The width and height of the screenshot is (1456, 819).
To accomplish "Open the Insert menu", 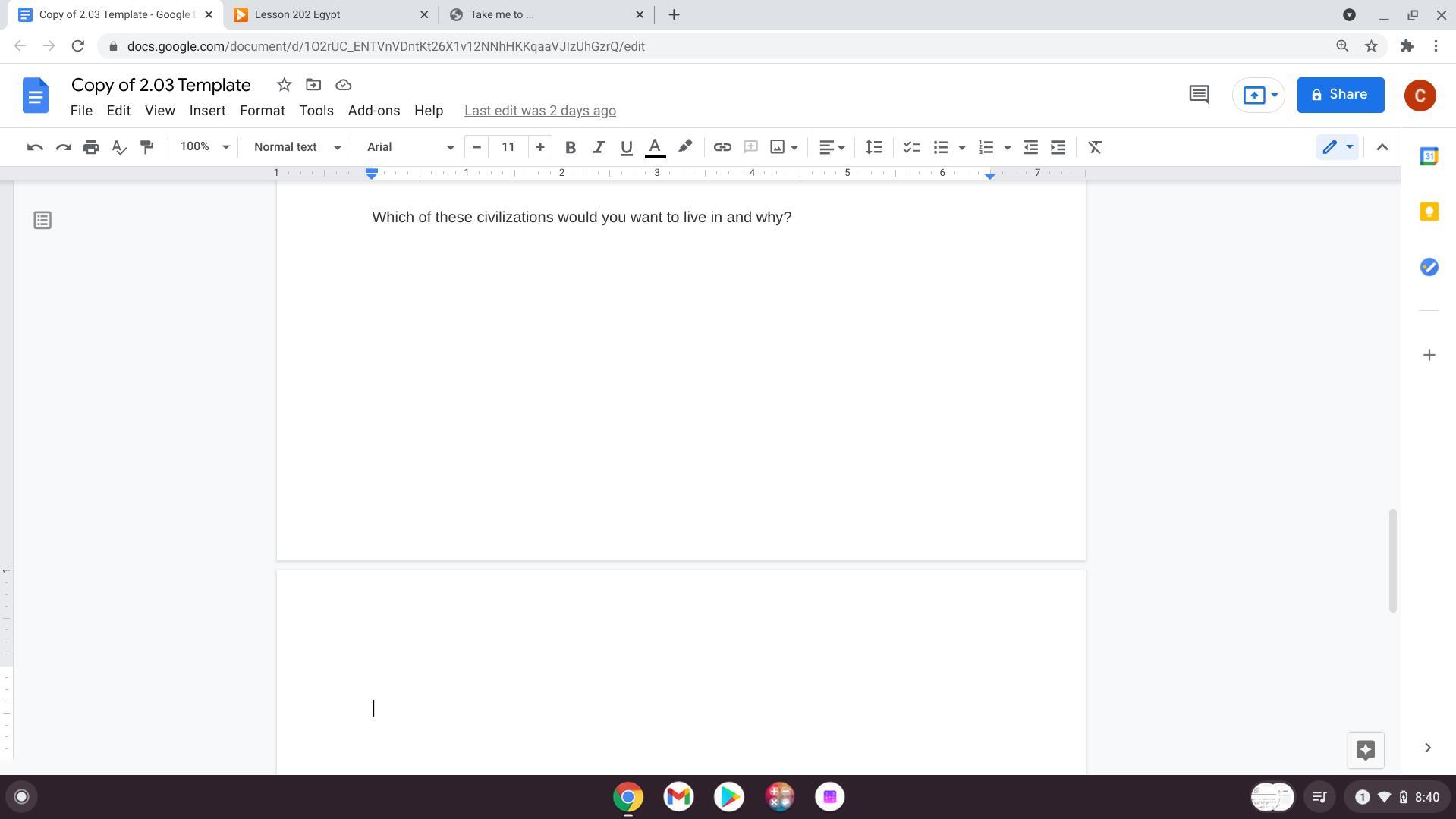I will pos(207,111).
